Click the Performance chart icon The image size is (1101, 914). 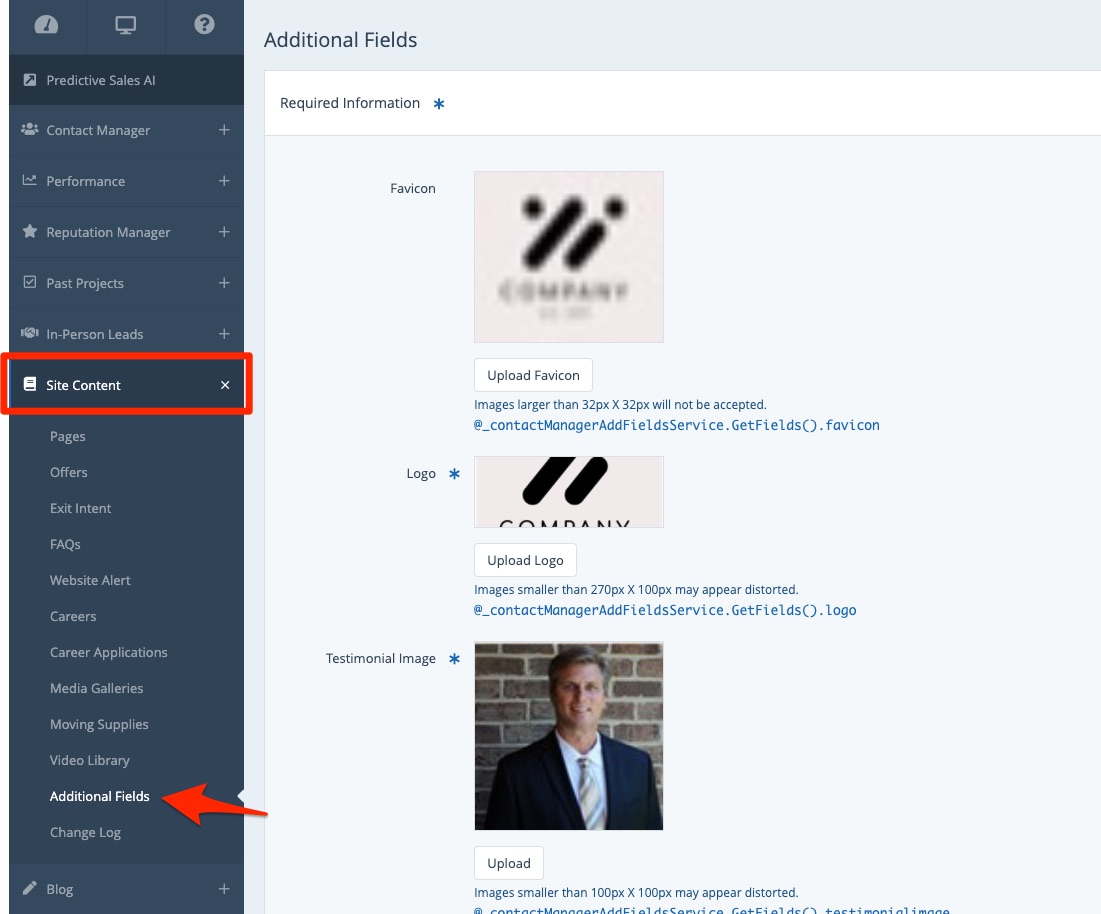[30, 181]
